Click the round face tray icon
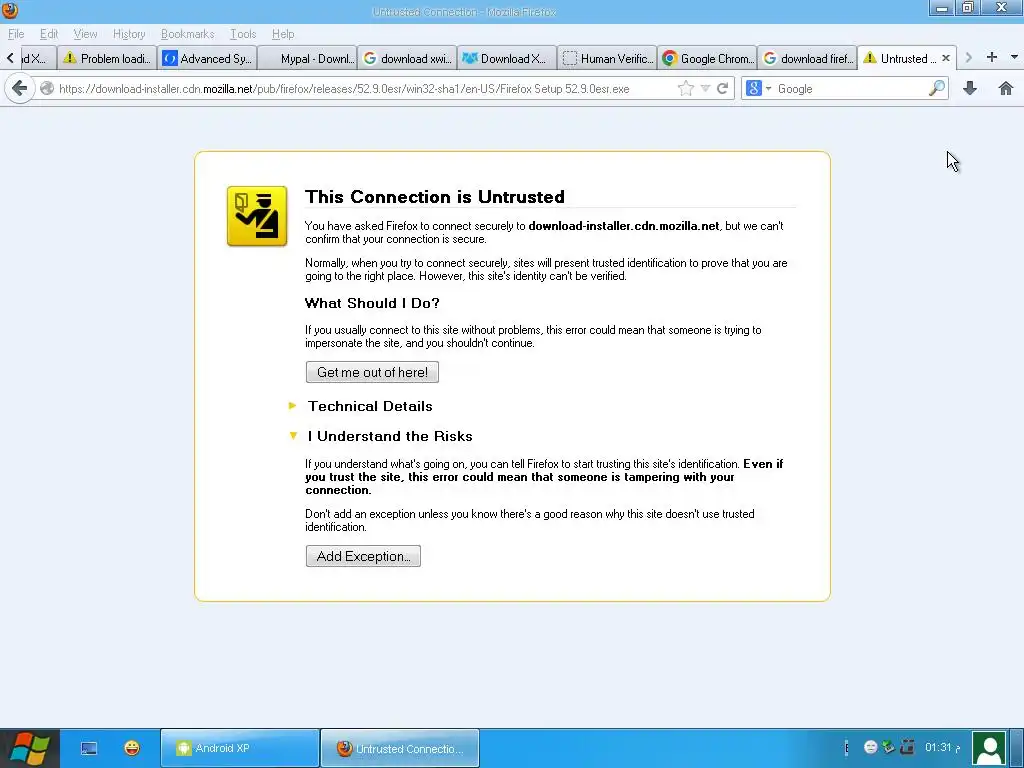Viewport: 1024px width, 768px height. 870,748
